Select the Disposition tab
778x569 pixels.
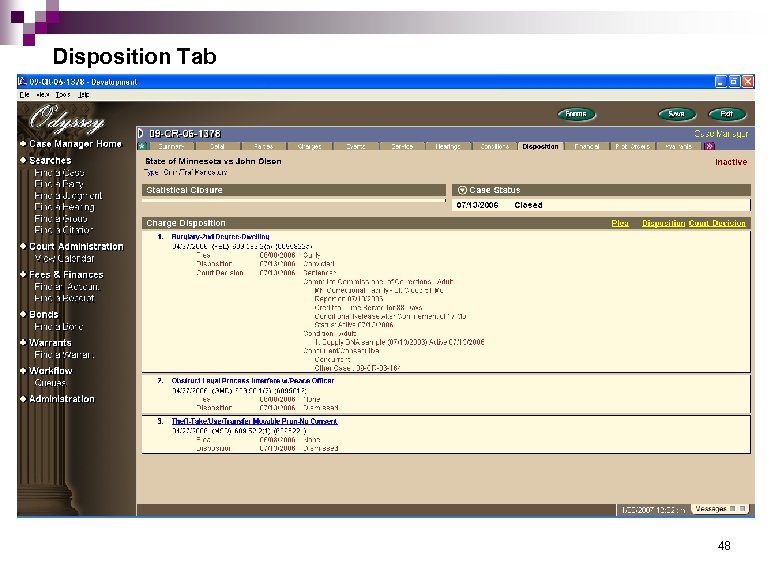pyautogui.click(x=540, y=146)
